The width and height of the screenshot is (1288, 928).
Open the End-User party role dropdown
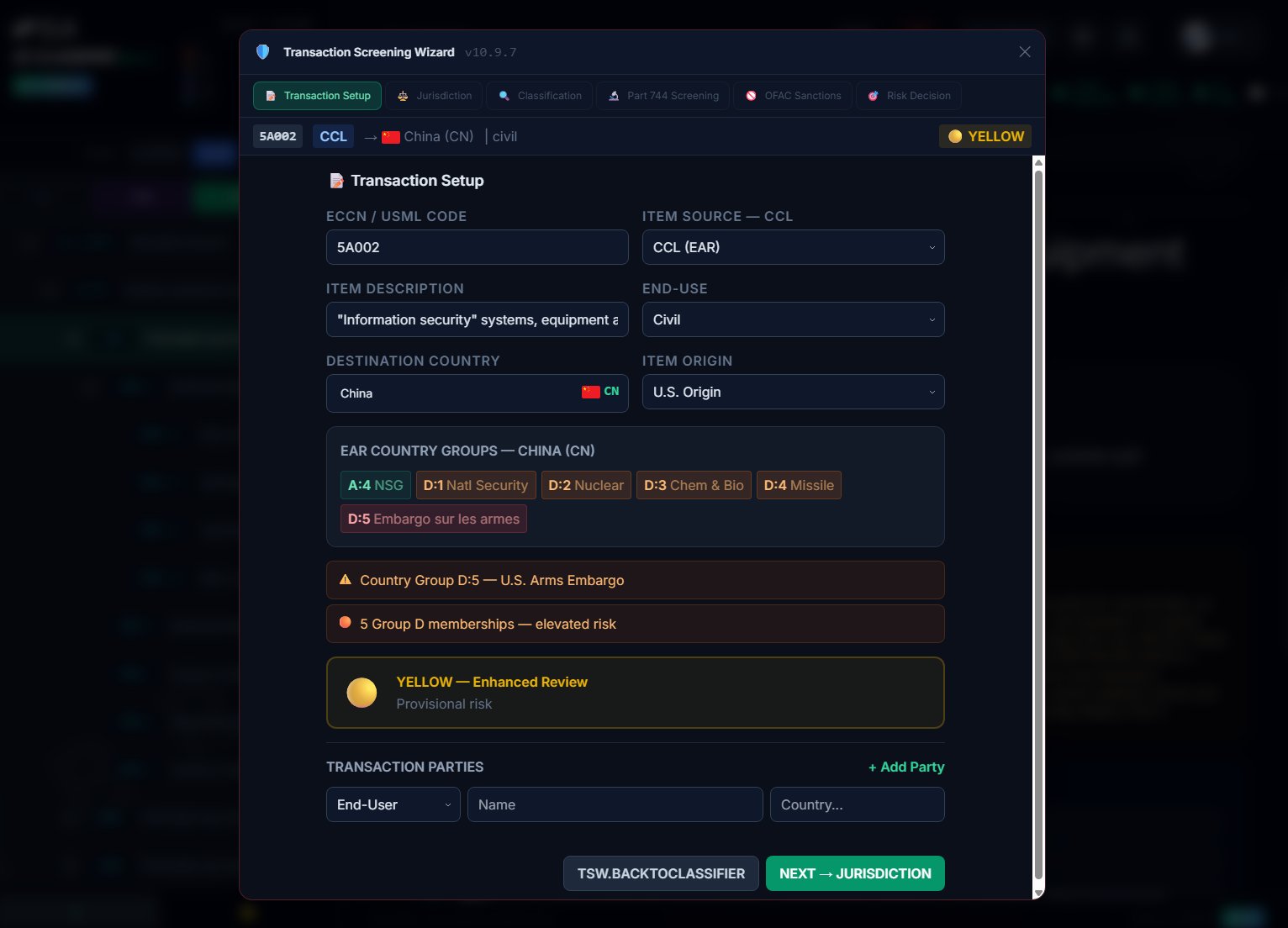tap(393, 804)
